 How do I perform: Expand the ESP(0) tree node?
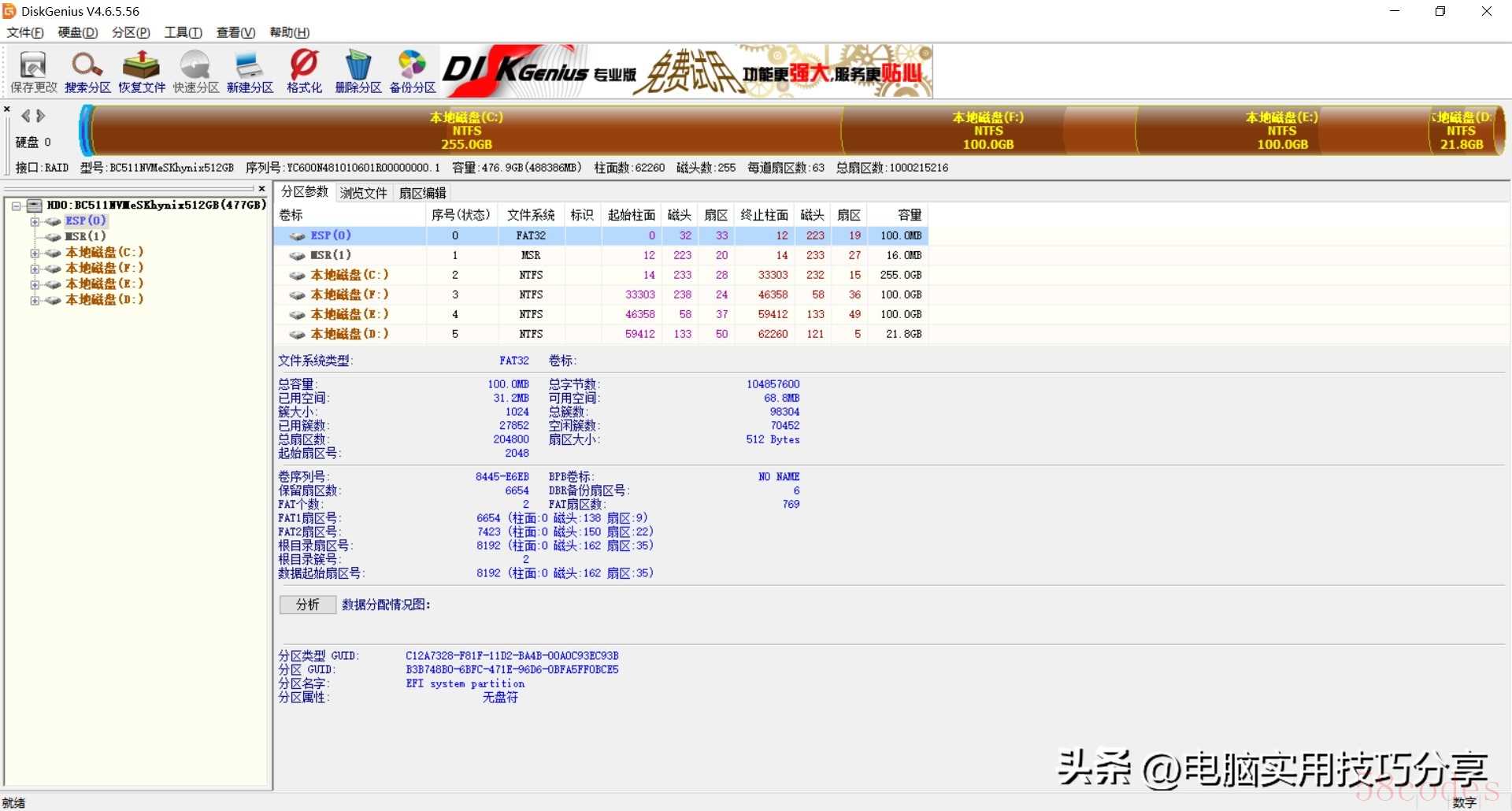[x=35, y=221]
